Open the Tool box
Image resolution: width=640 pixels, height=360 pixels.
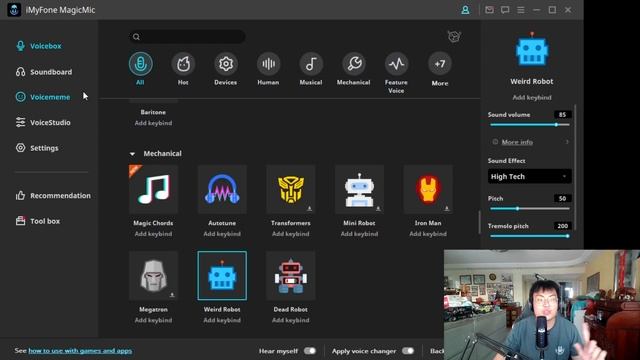38,221
